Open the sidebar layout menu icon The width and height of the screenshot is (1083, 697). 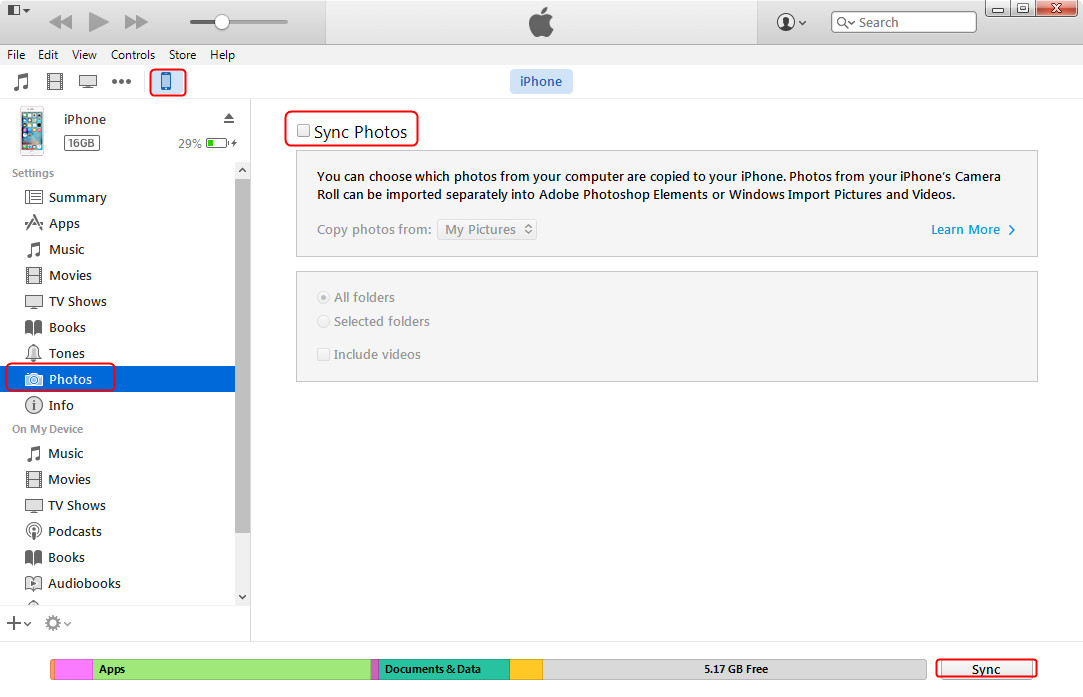[x=19, y=10]
